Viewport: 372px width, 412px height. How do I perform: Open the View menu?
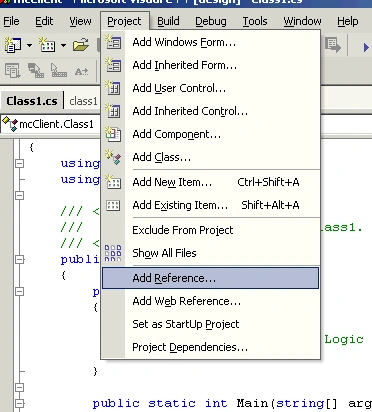[80, 21]
